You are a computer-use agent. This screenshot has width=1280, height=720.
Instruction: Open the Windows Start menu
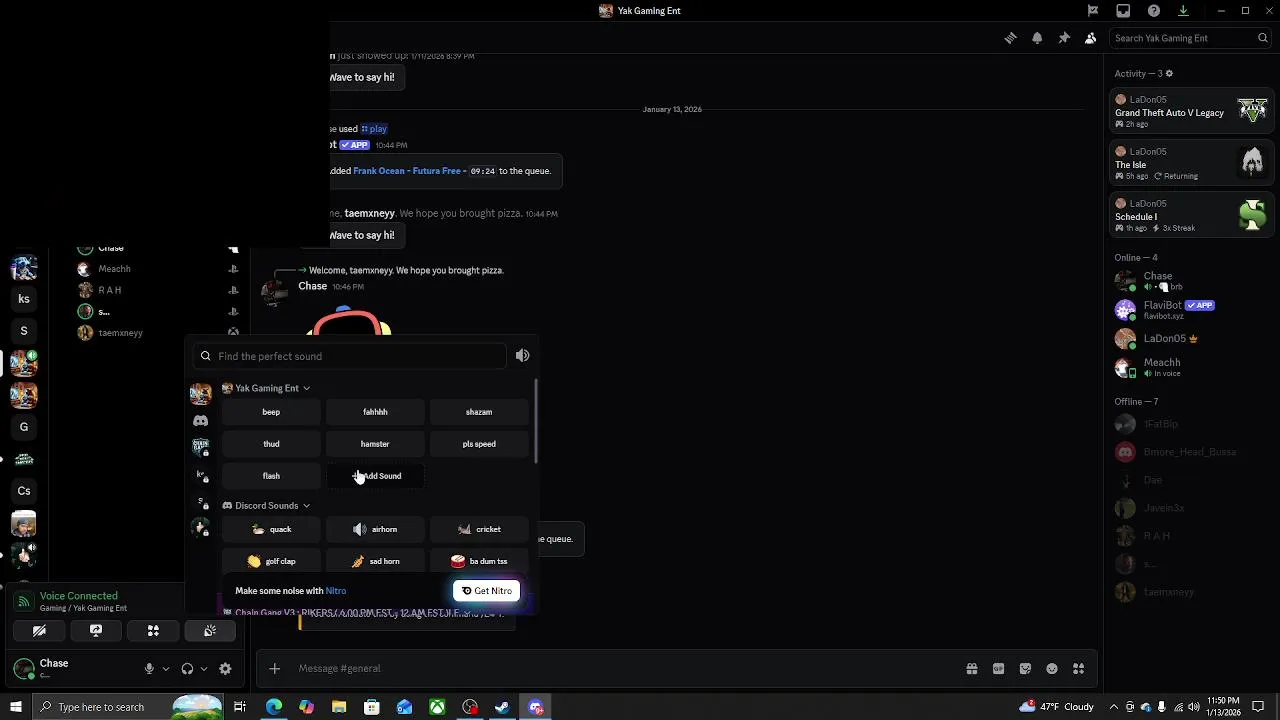[x=16, y=707]
